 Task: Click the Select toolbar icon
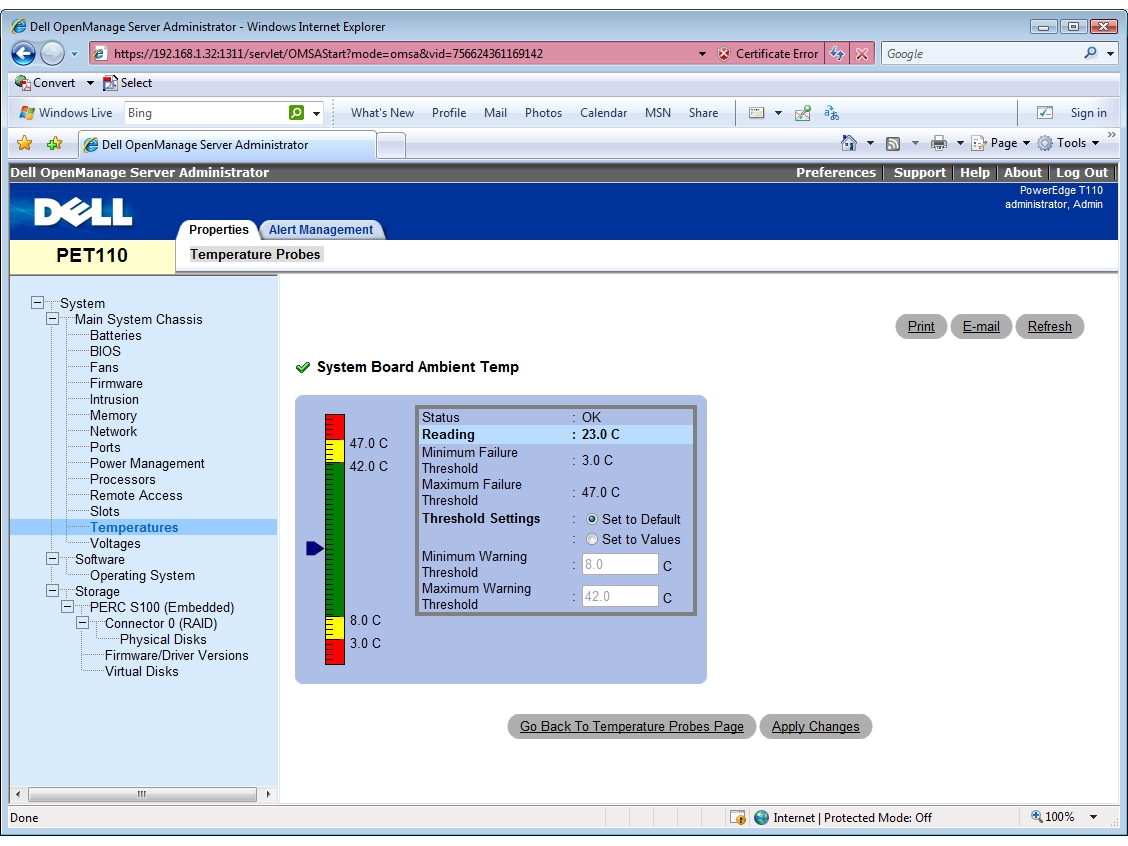pyautogui.click(x=110, y=83)
